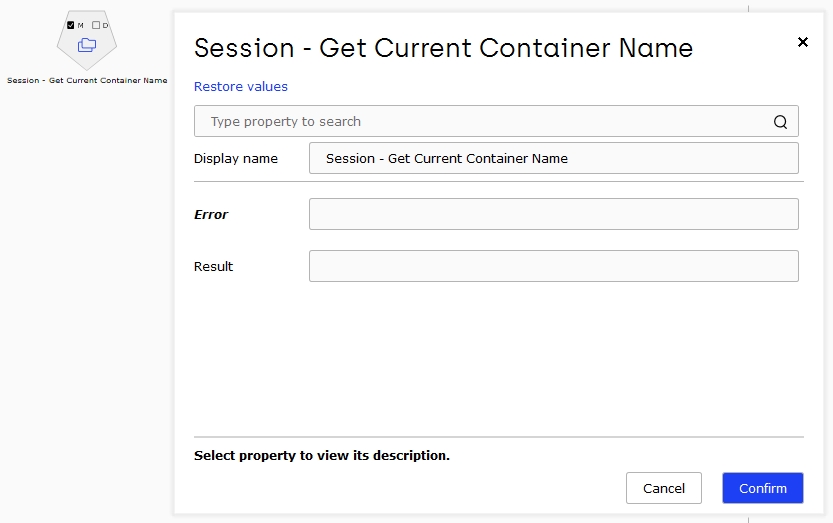Focus the Type property to search field
This screenshot has width=833, height=523.
[496, 121]
